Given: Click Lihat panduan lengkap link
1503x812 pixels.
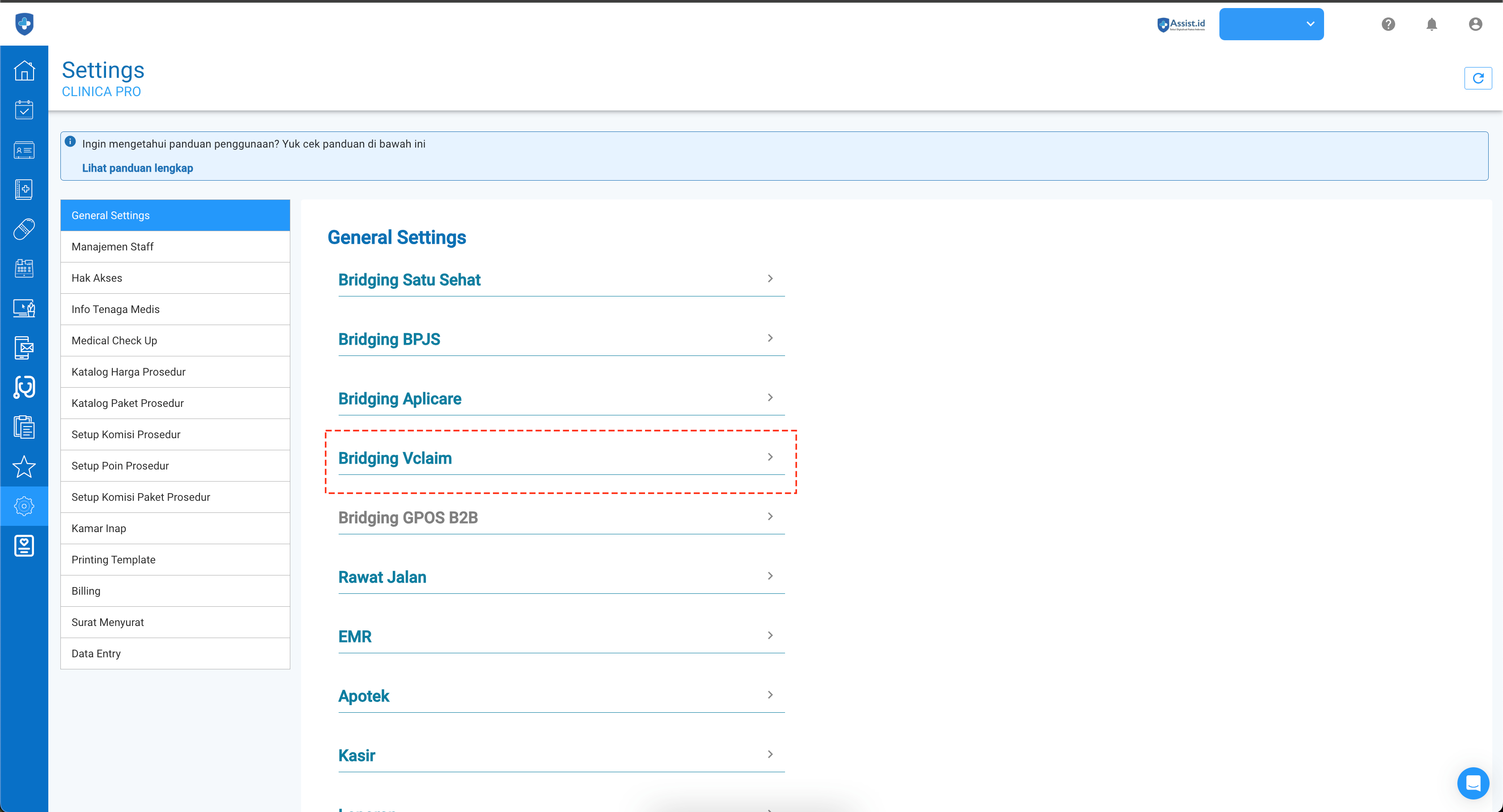Looking at the screenshot, I should pos(137,168).
